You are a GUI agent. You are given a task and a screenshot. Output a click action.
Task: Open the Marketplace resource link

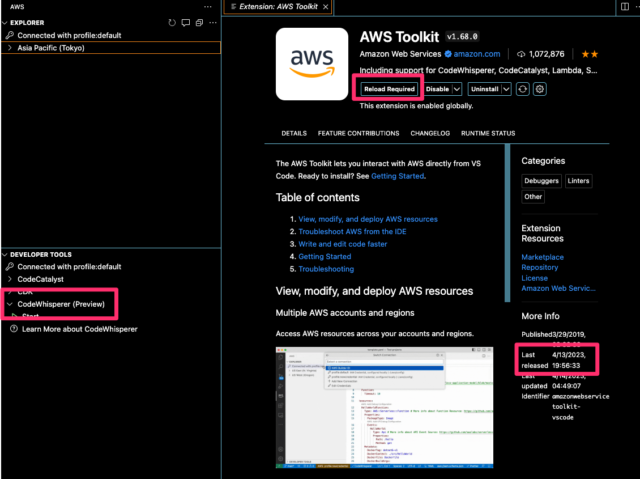pyautogui.click(x=542, y=257)
